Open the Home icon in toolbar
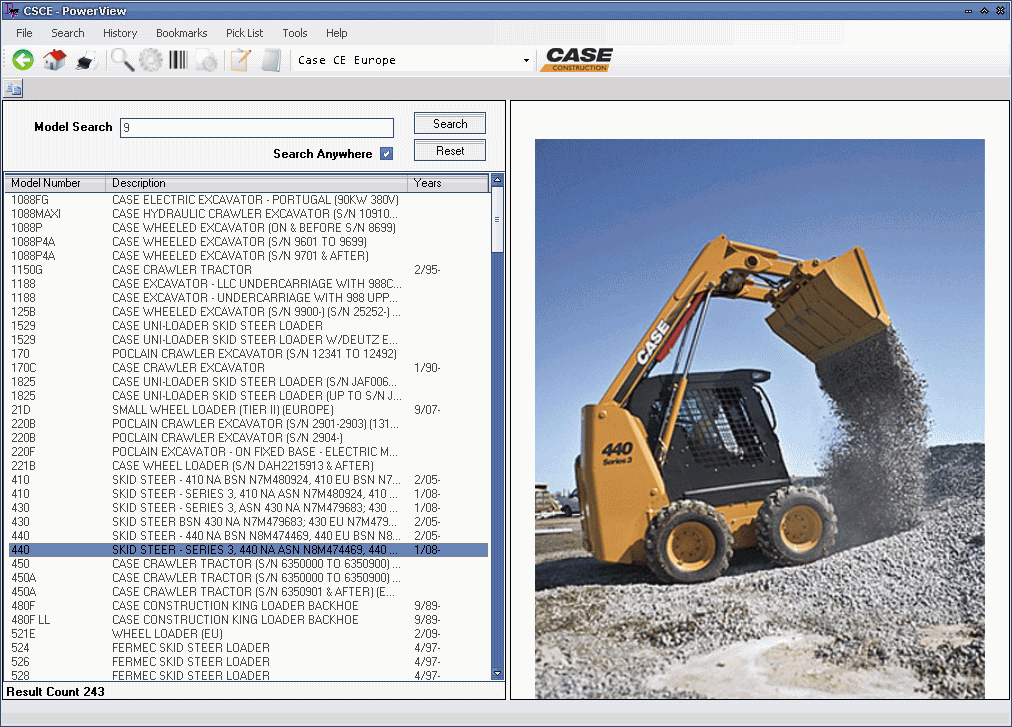Image resolution: width=1012 pixels, height=727 pixels. point(54,60)
